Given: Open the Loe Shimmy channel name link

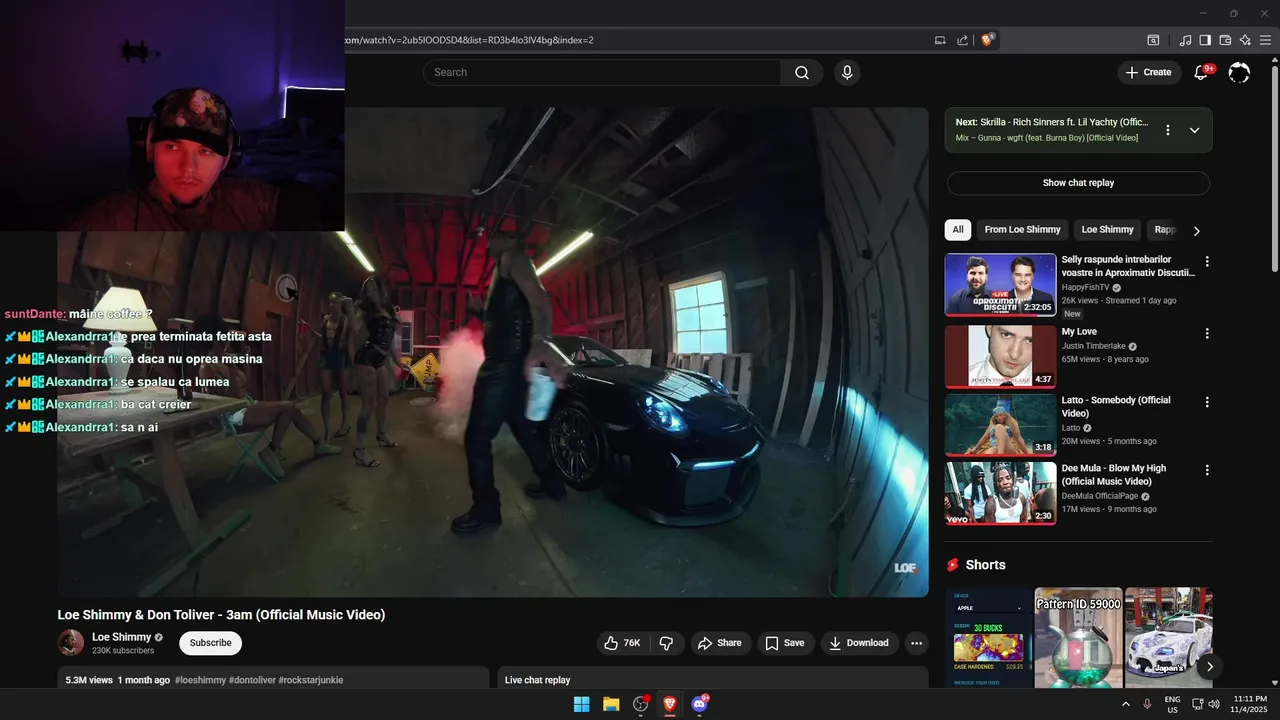Looking at the screenshot, I should coord(121,637).
